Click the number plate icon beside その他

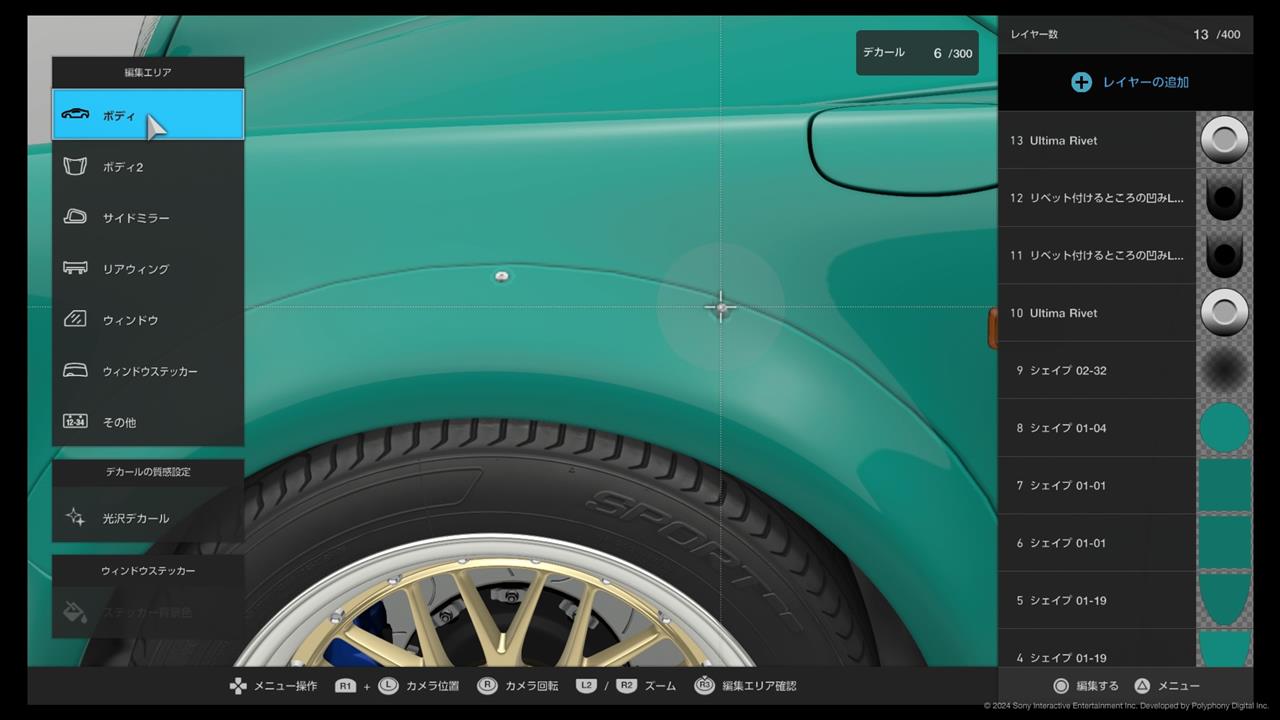coord(75,421)
